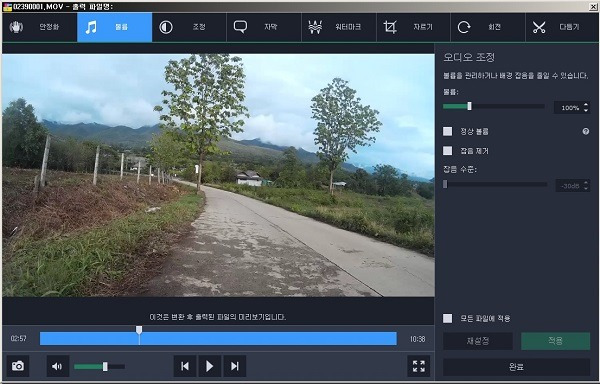Click the 02:57 current time label
Image resolution: width=600 pixels, height=384 pixels.
pyautogui.click(x=18, y=338)
